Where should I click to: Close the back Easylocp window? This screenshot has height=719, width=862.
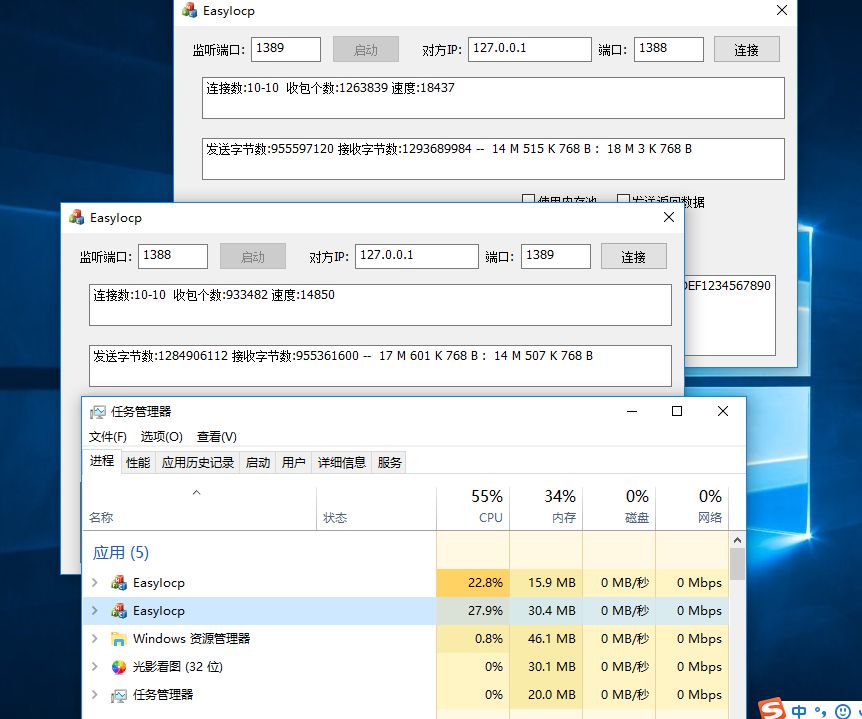[782, 10]
